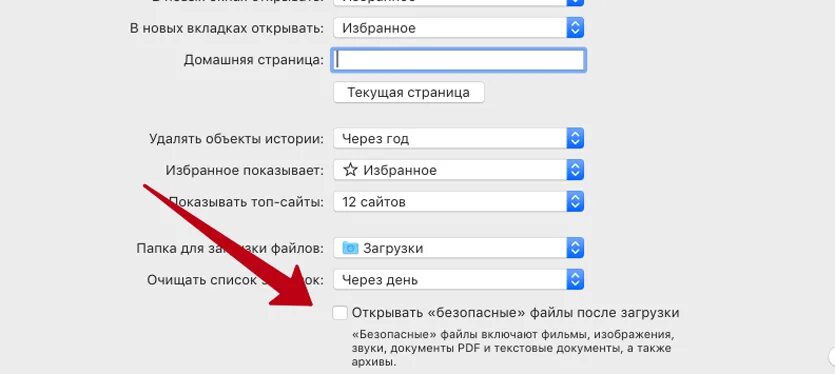Viewport: 835px width, 374px height.
Task: Focus the Домашняя страница input field
Action: 459,60
